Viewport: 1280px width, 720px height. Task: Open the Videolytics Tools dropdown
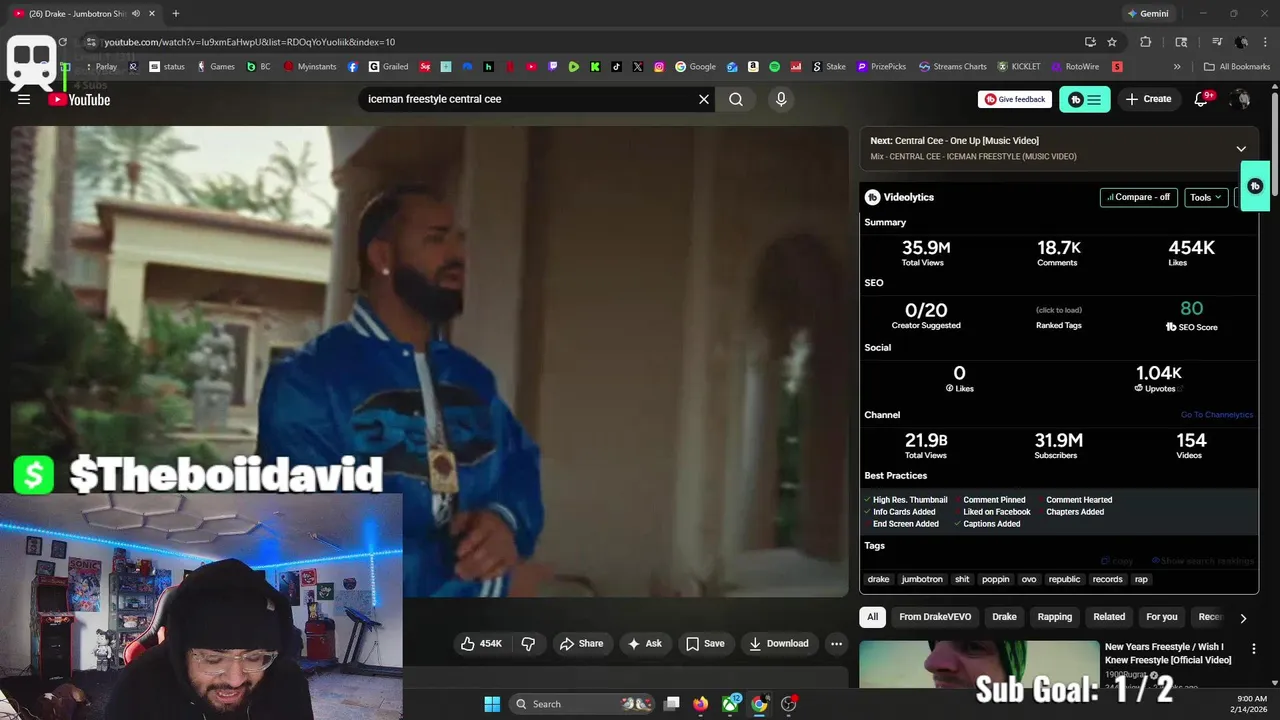pos(1206,197)
